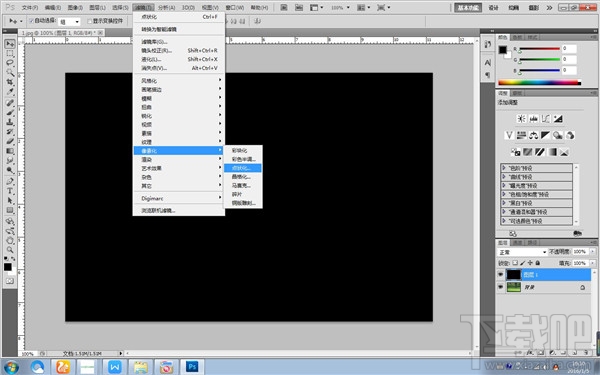600x375 pixels.
Task: Click the 设计 workspace button
Action: click(494, 8)
